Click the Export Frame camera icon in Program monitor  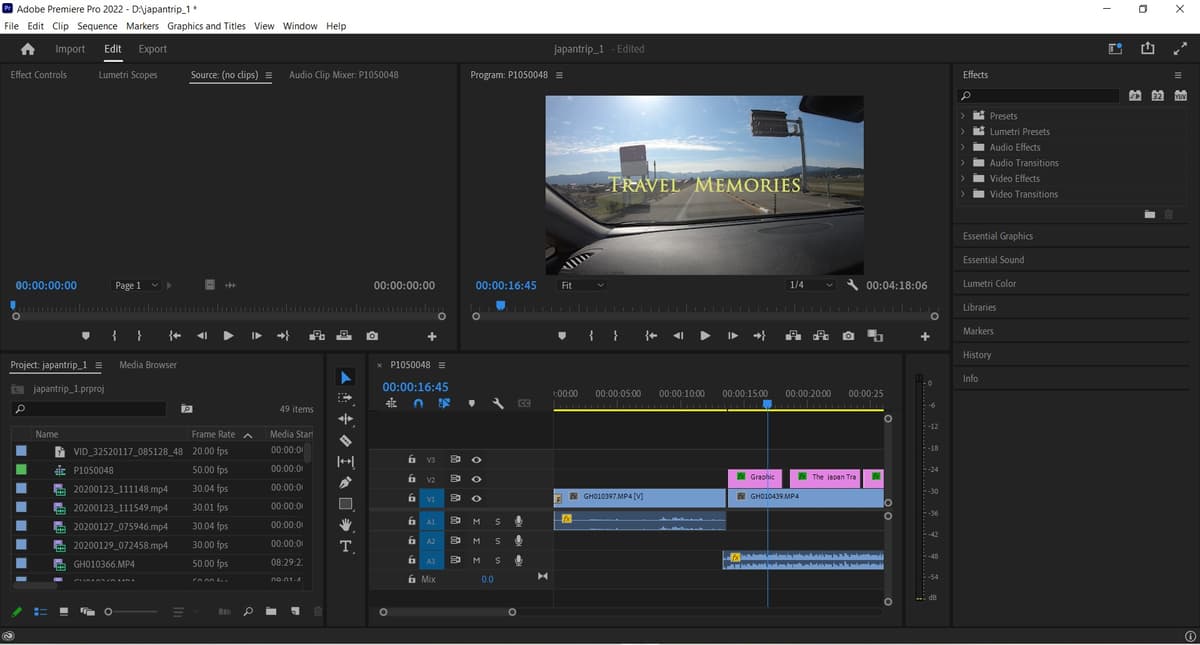point(848,336)
